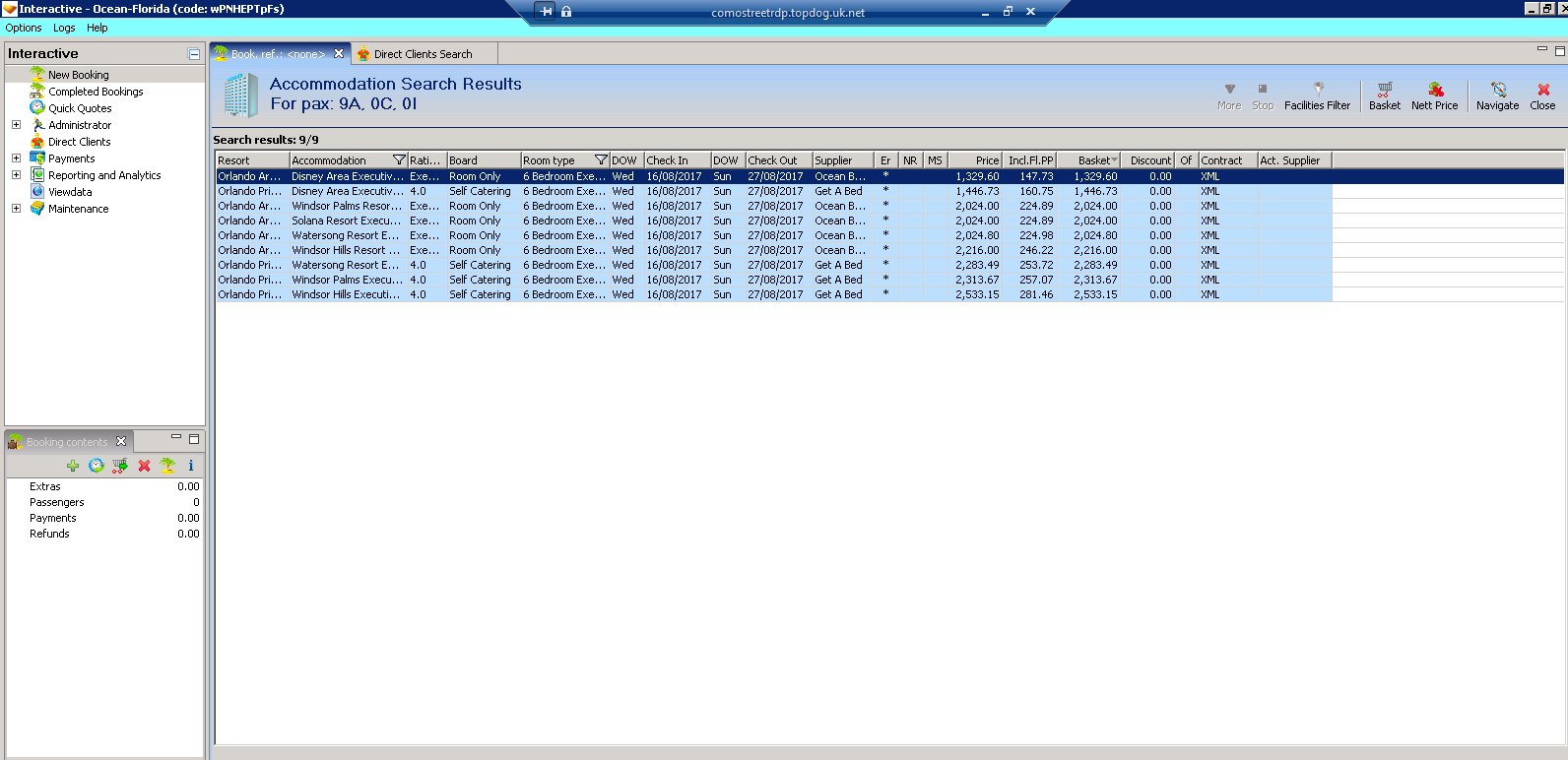The height and width of the screenshot is (760, 1568).
Task: Close the Book. ref. <none> tab
Action: pyautogui.click(x=339, y=54)
